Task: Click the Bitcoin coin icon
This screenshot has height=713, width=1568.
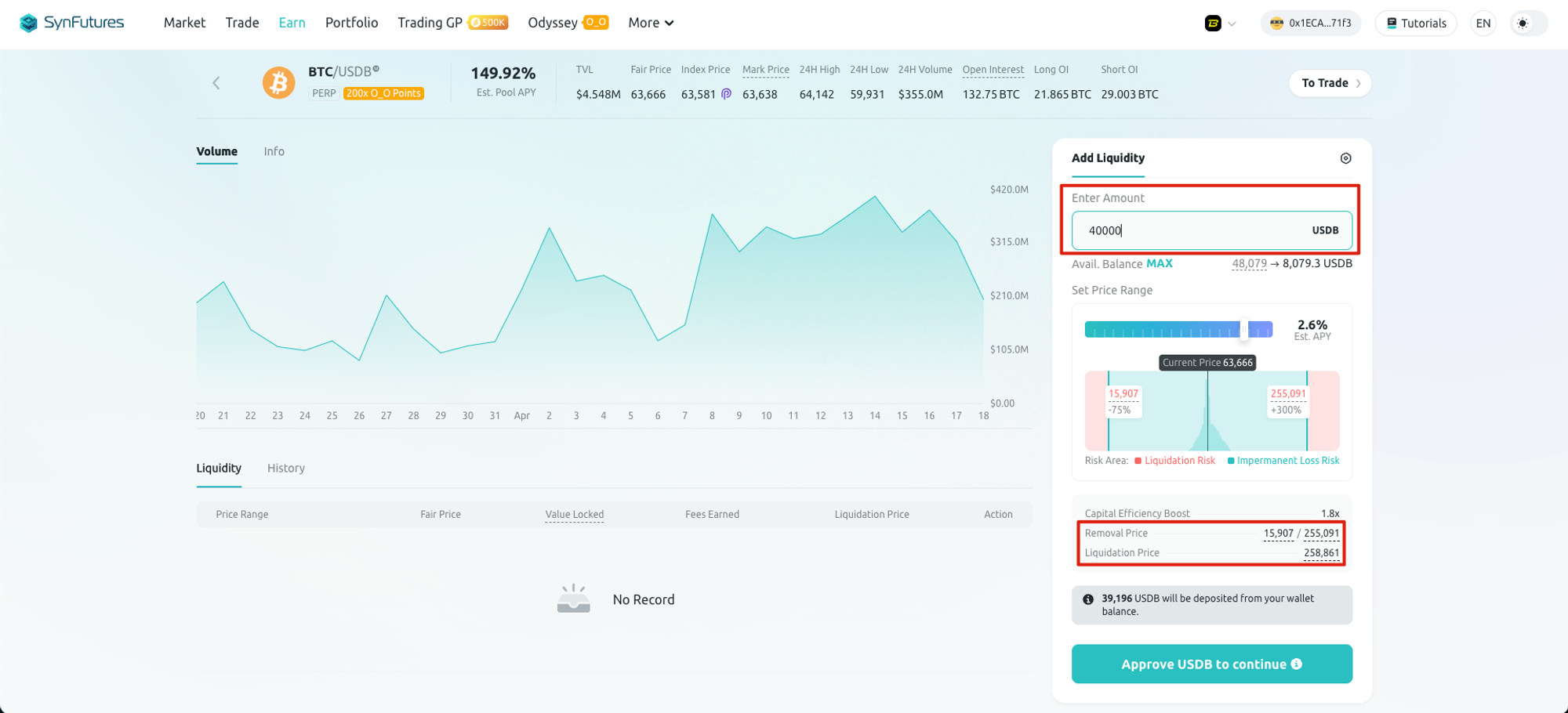Action: 278,83
